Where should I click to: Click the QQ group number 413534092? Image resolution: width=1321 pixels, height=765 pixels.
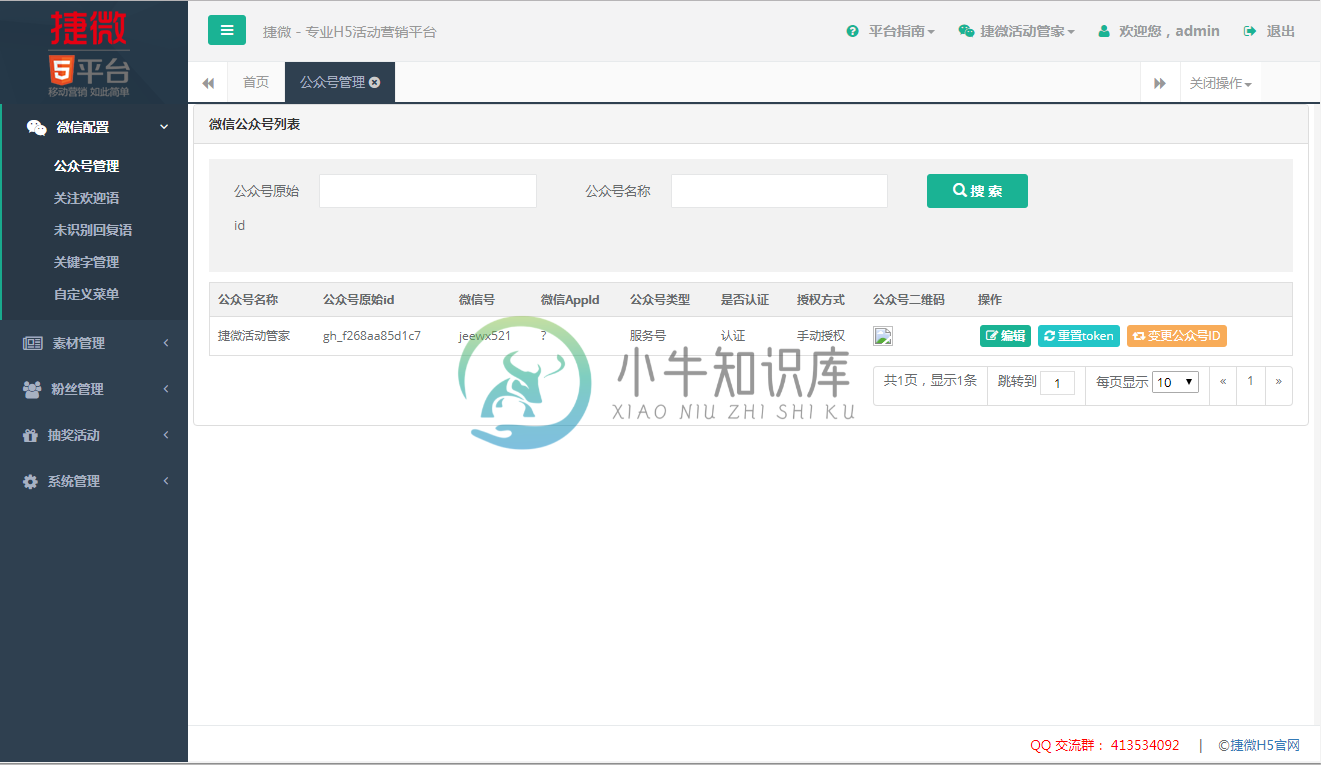point(1145,745)
